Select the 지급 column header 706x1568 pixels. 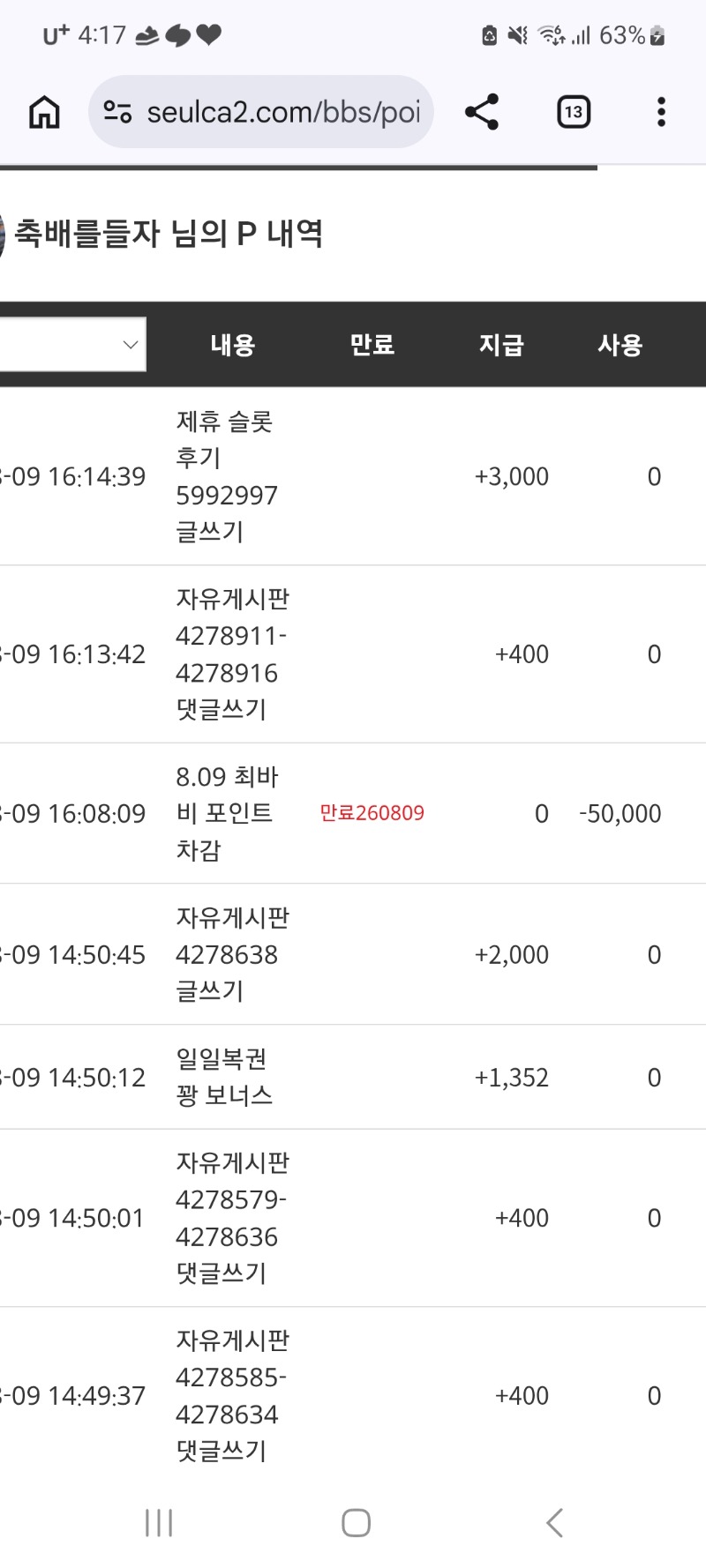(501, 345)
